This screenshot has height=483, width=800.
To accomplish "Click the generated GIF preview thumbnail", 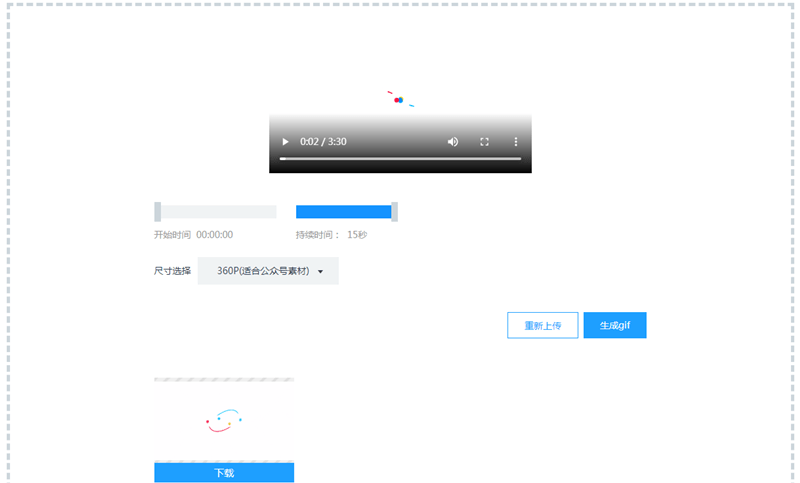I will click(224, 421).
